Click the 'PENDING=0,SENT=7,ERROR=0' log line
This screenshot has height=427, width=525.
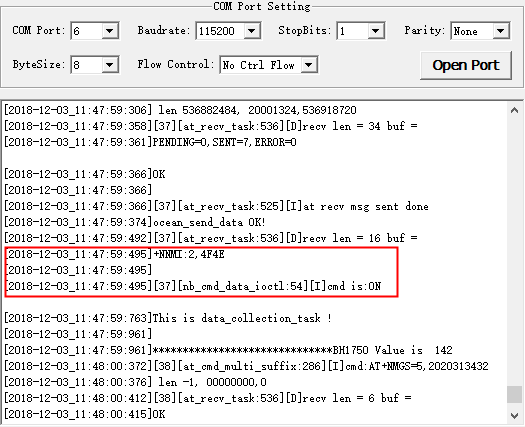[x=150, y=142]
